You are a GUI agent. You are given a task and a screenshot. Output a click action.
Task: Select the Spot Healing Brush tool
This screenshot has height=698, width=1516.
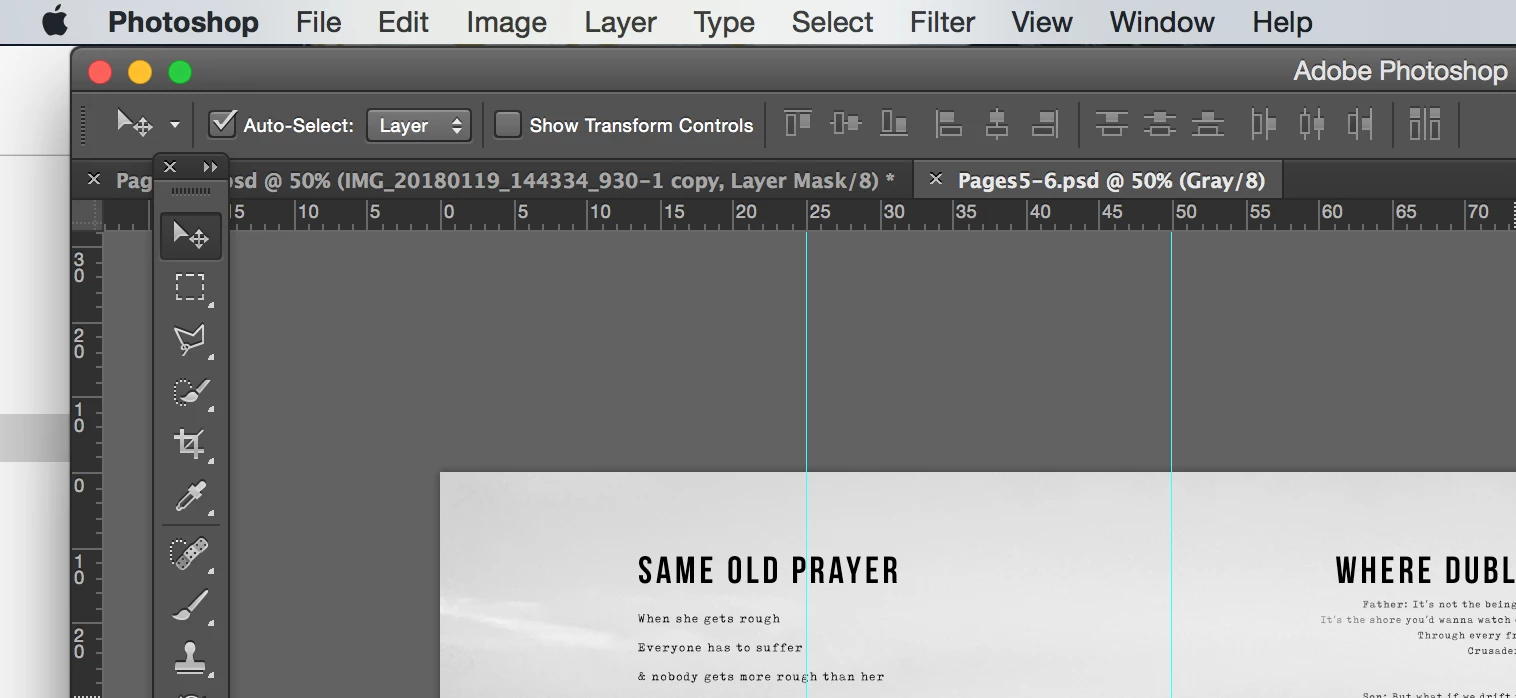tap(190, 553)
